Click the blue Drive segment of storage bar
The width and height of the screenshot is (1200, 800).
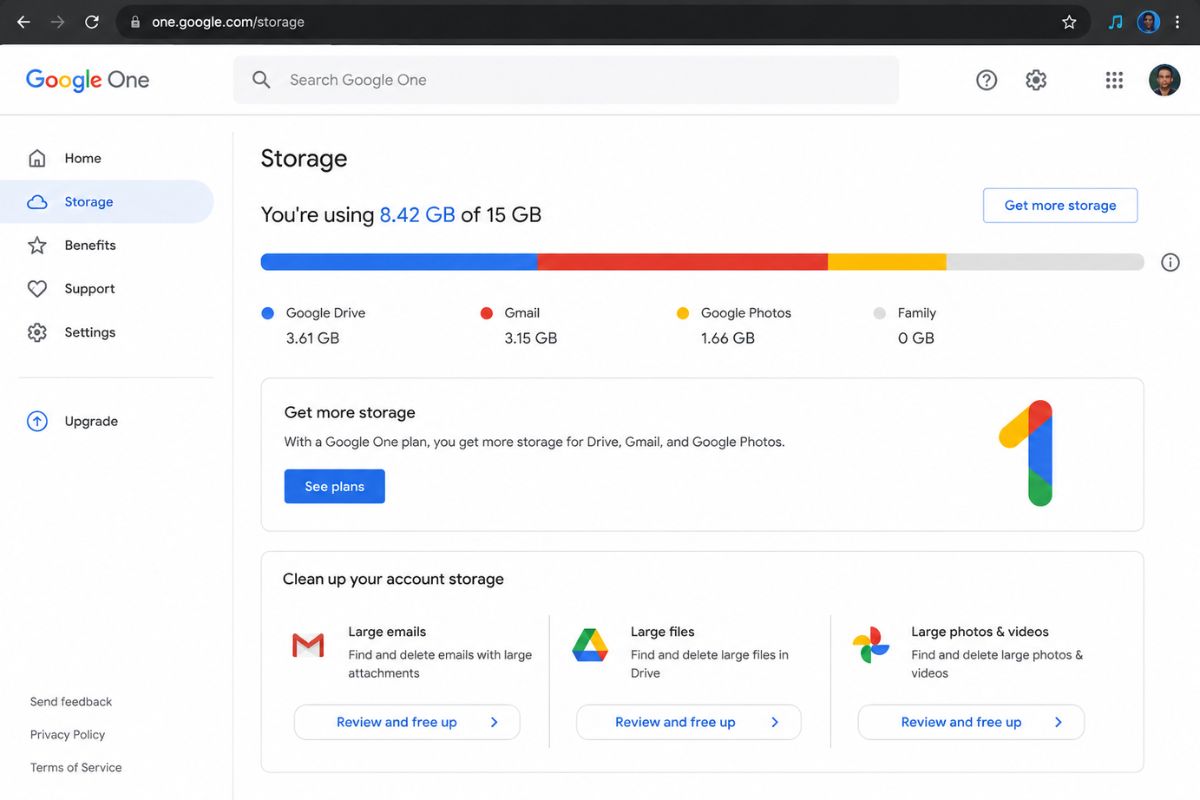(x=399, y=262)
